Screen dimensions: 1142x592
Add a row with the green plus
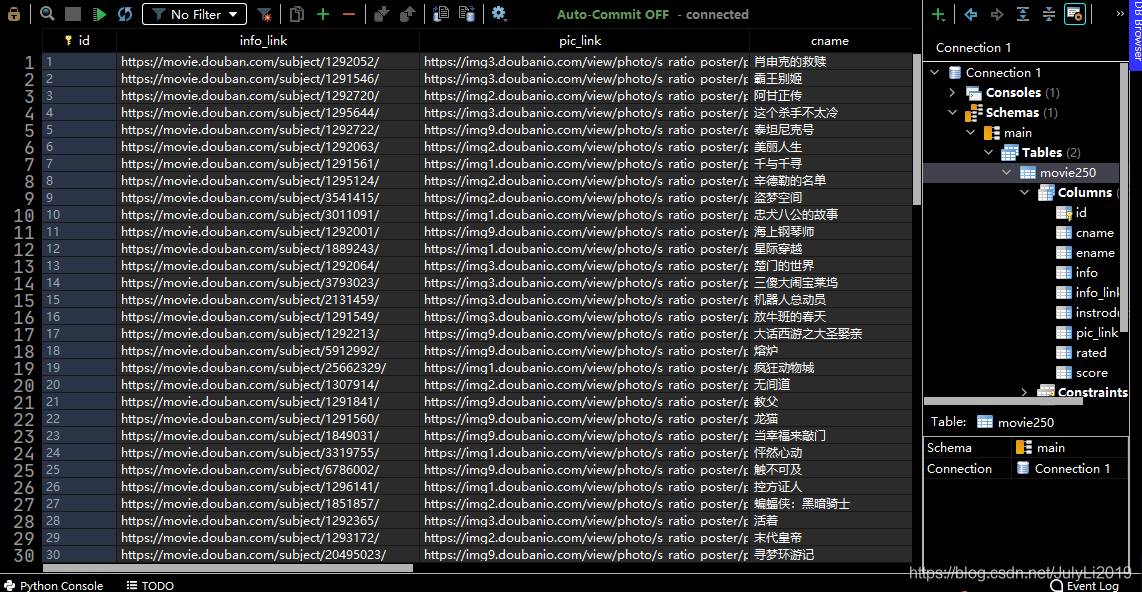(323, 14)
